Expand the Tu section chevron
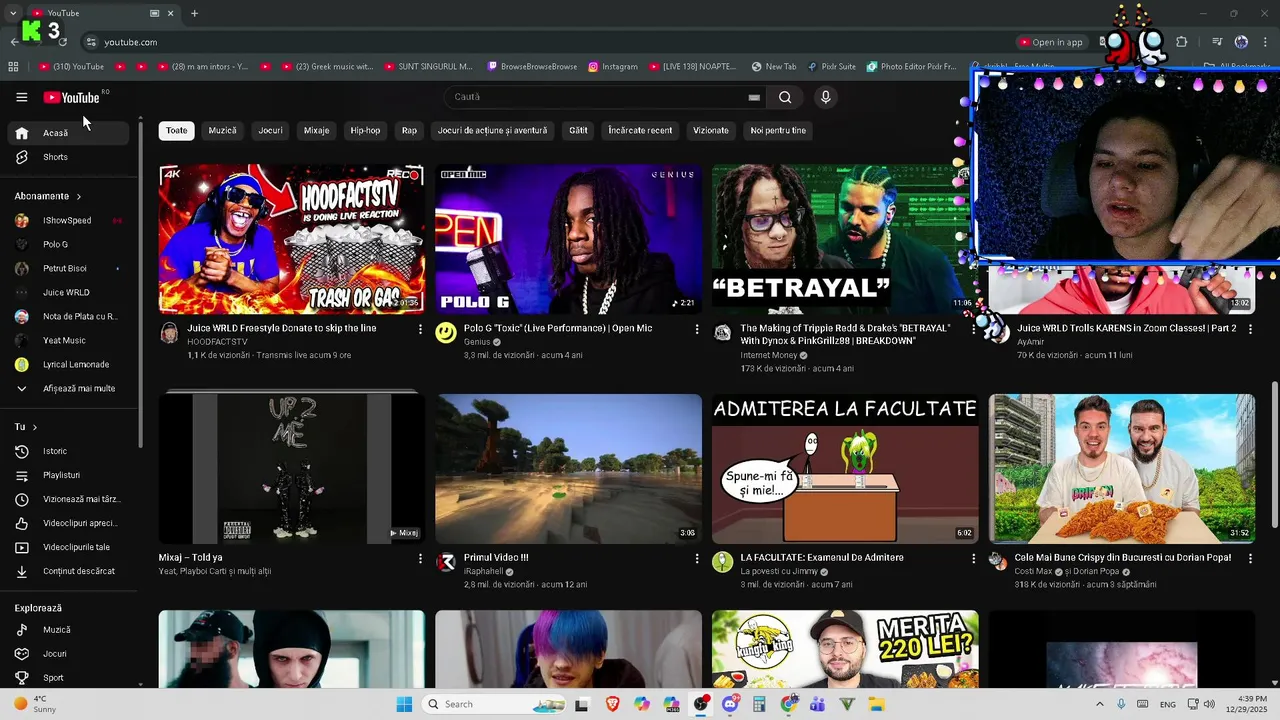Viewport: 1280px width, 720px height. pos(35,427)
